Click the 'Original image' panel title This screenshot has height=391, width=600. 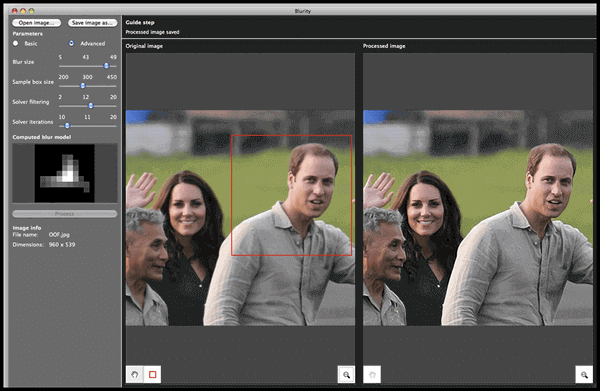tap(144, 46)
